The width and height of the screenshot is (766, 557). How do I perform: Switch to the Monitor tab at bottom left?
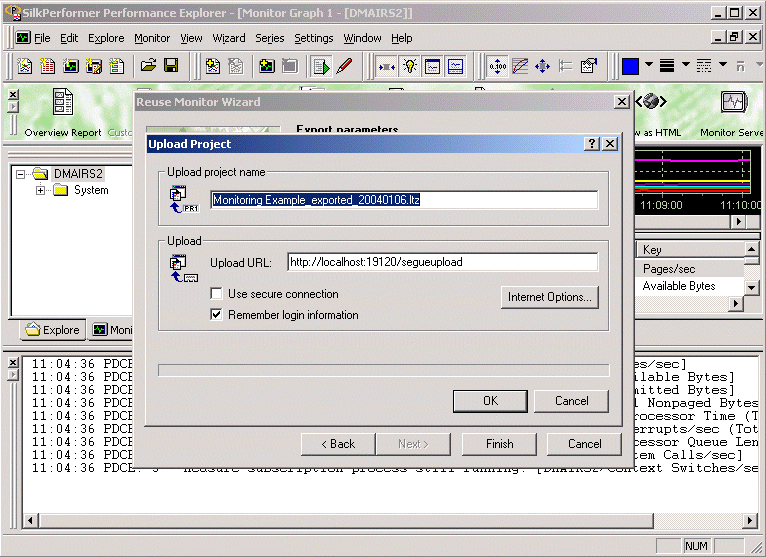coord(112,330)
